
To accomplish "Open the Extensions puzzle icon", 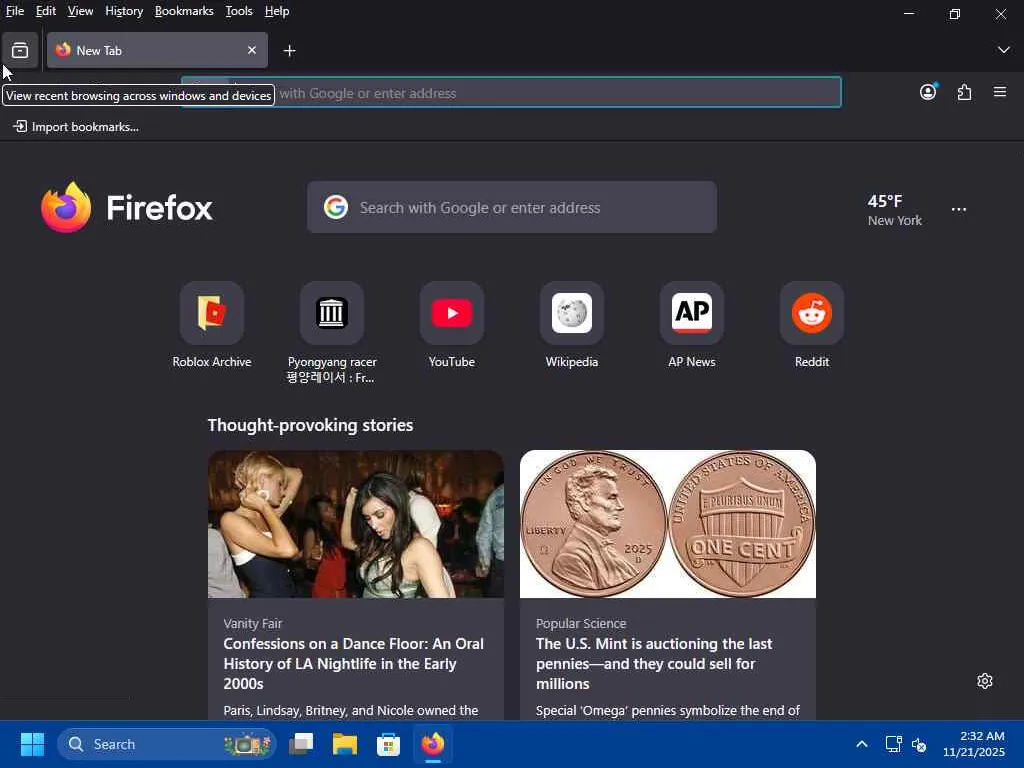I will [x=964, y=92].
